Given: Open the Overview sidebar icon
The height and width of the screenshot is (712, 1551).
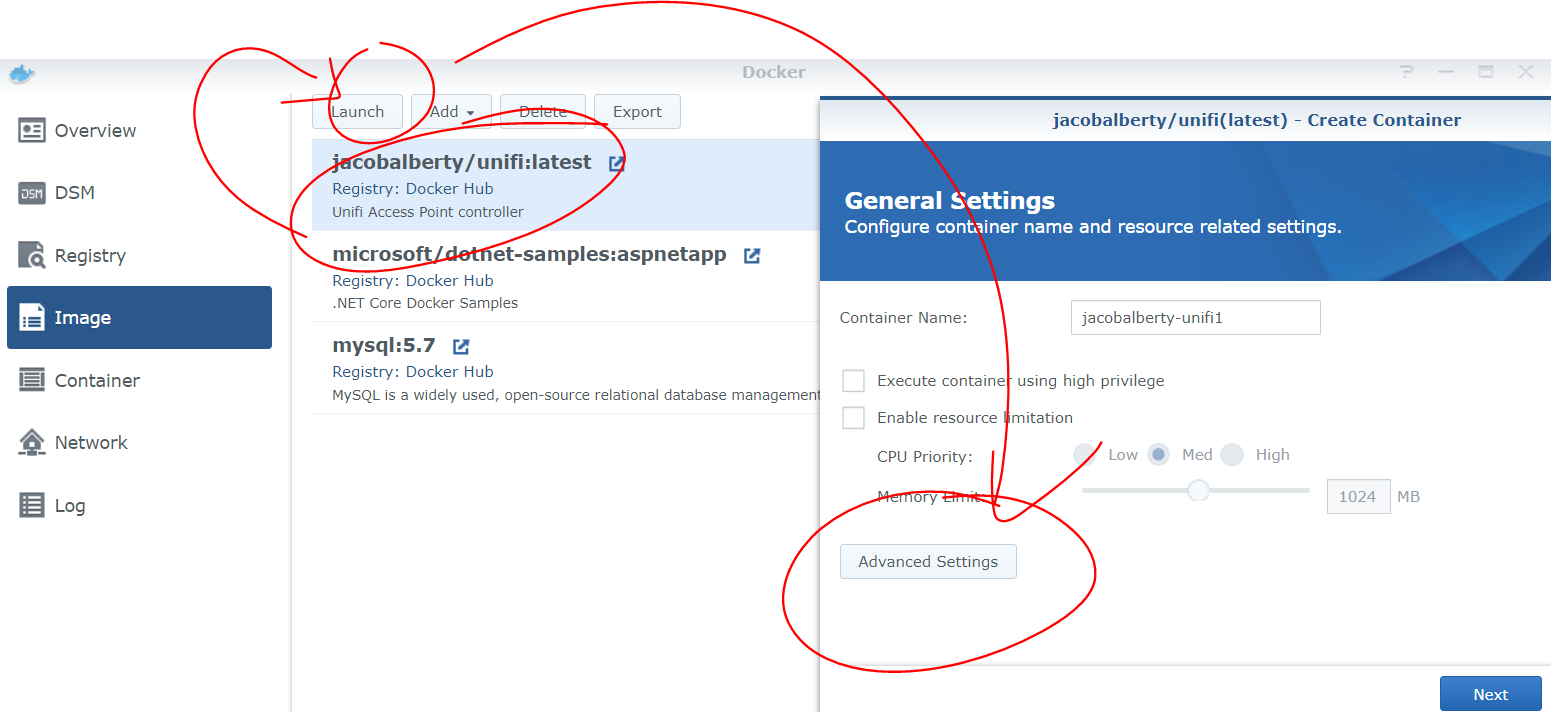Looking at the screenshot, I should click(32, 130).
